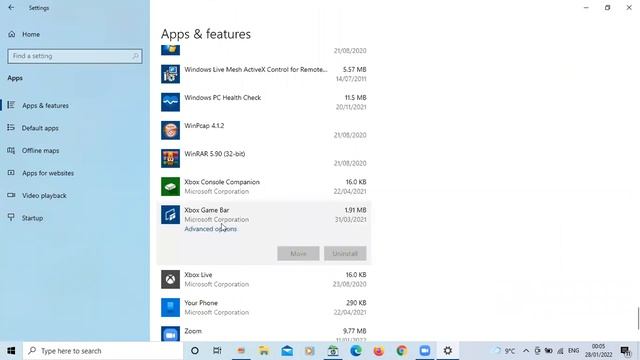Viewport: 640px width, 360px height.
Task: Select the Zoom entry name
Action: pyautogui.click(x=193, y=331)
